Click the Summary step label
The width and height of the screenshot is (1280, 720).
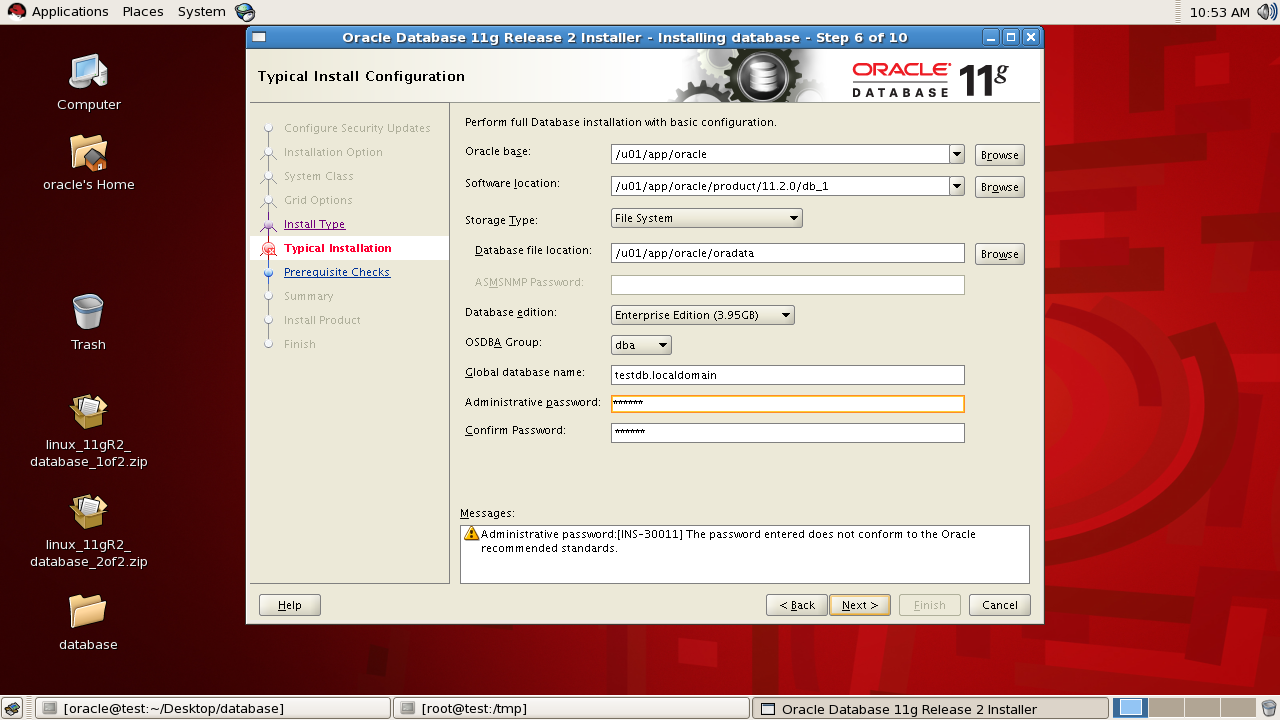(x=309, y=296)
